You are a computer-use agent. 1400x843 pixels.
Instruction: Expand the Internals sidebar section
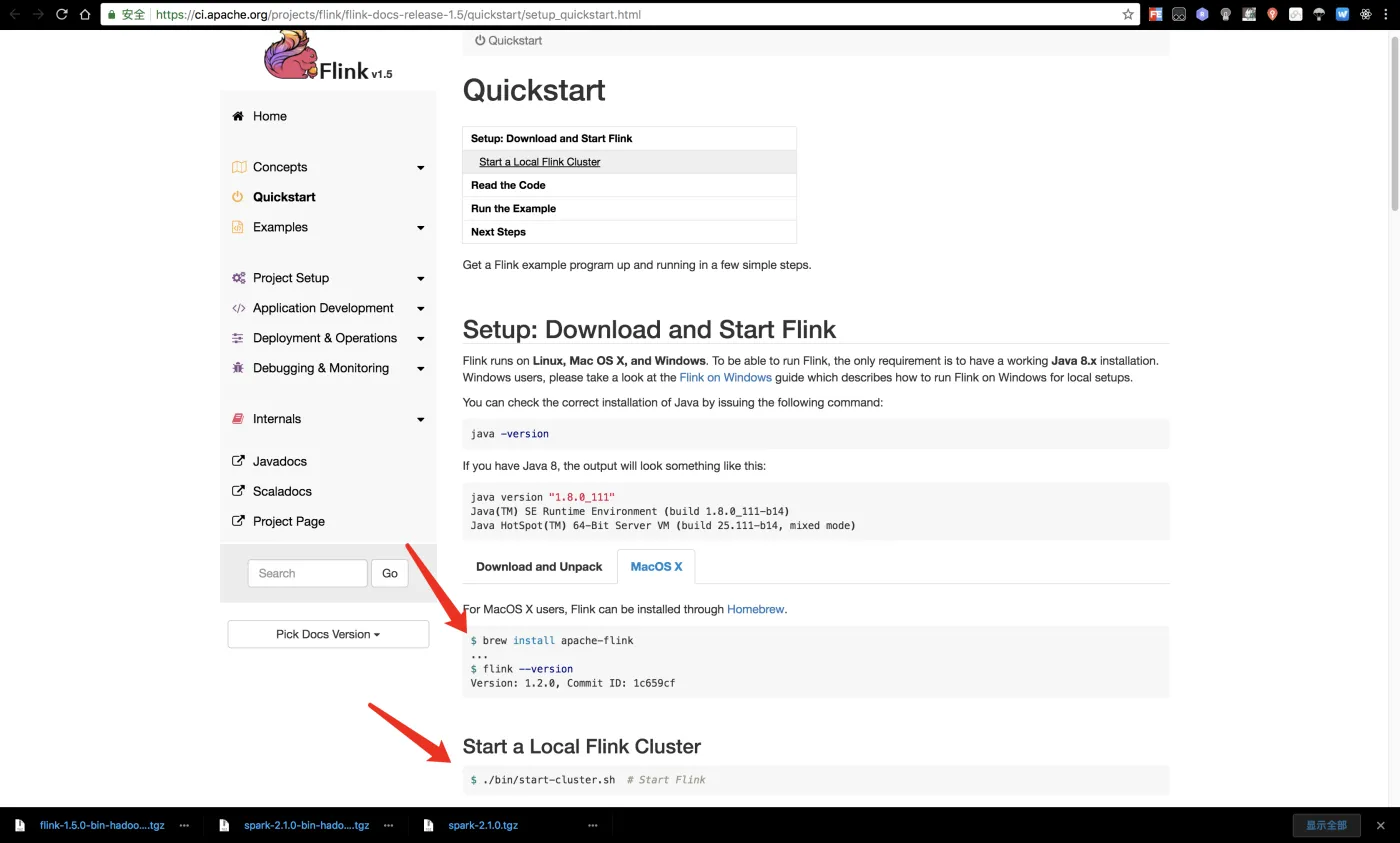click(421, 420)
